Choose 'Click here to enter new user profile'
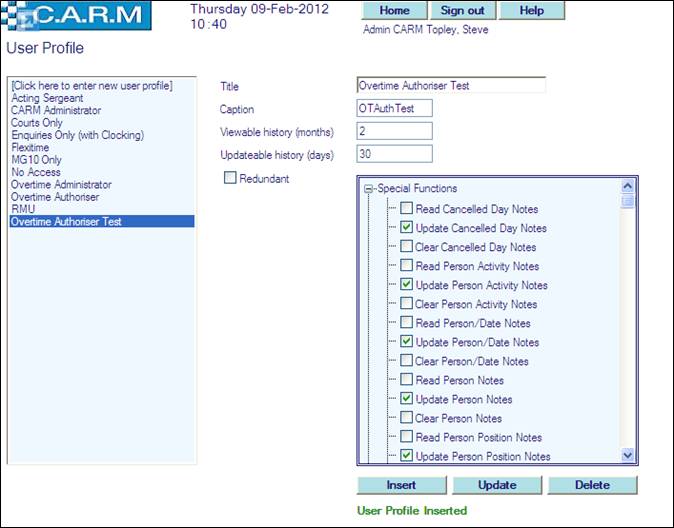 92,85
